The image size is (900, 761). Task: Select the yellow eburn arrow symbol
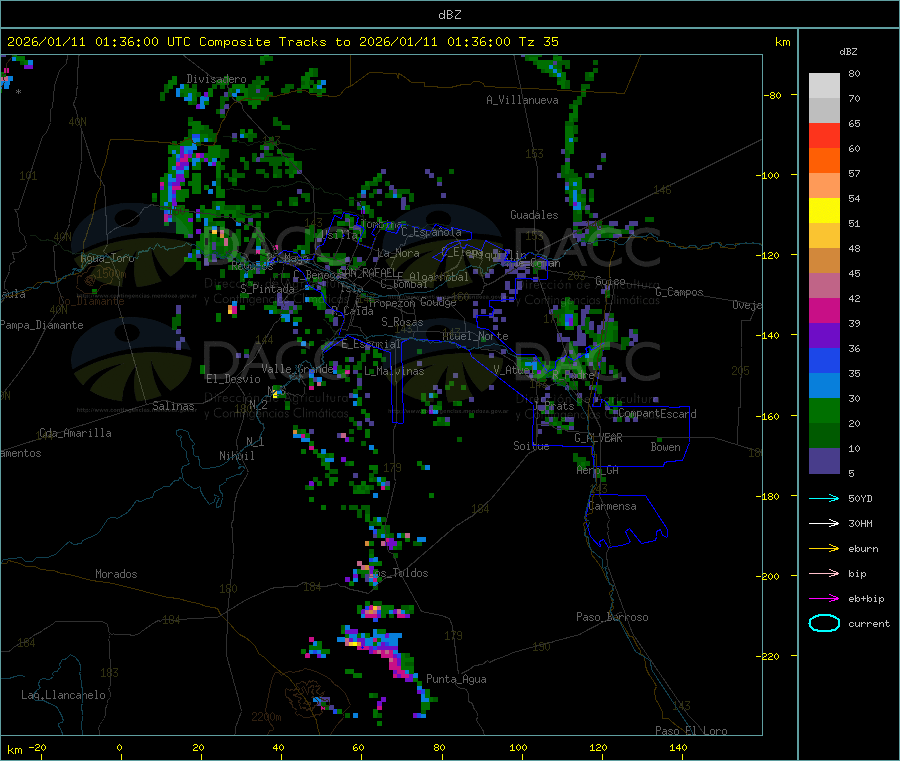point(824,548)
